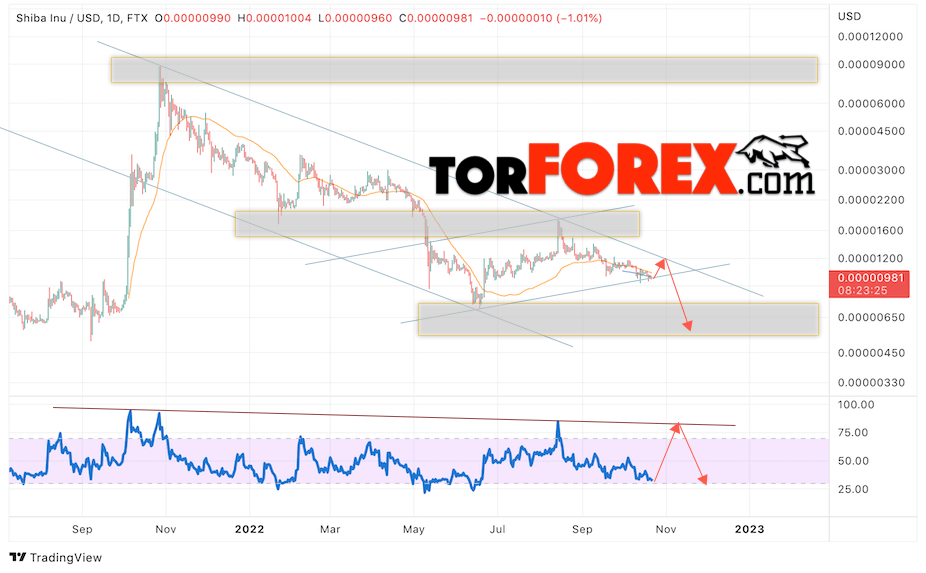Click the 0.00003000 price axis label

tap(871, 170)
